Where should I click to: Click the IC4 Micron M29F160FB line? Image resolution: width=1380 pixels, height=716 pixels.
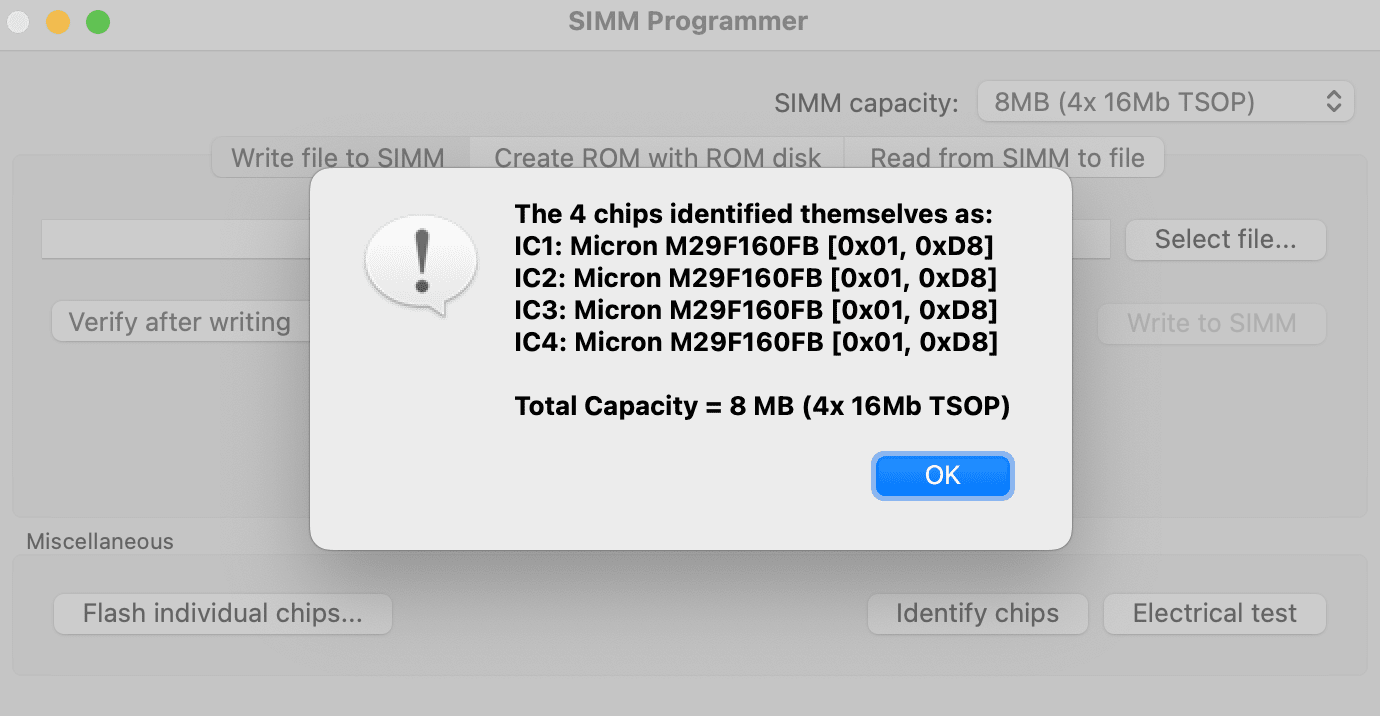756,342
